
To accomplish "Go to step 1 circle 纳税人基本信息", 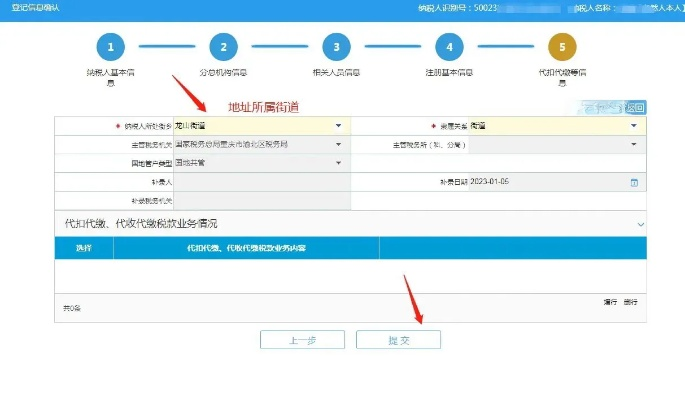I will coord(111,47).
